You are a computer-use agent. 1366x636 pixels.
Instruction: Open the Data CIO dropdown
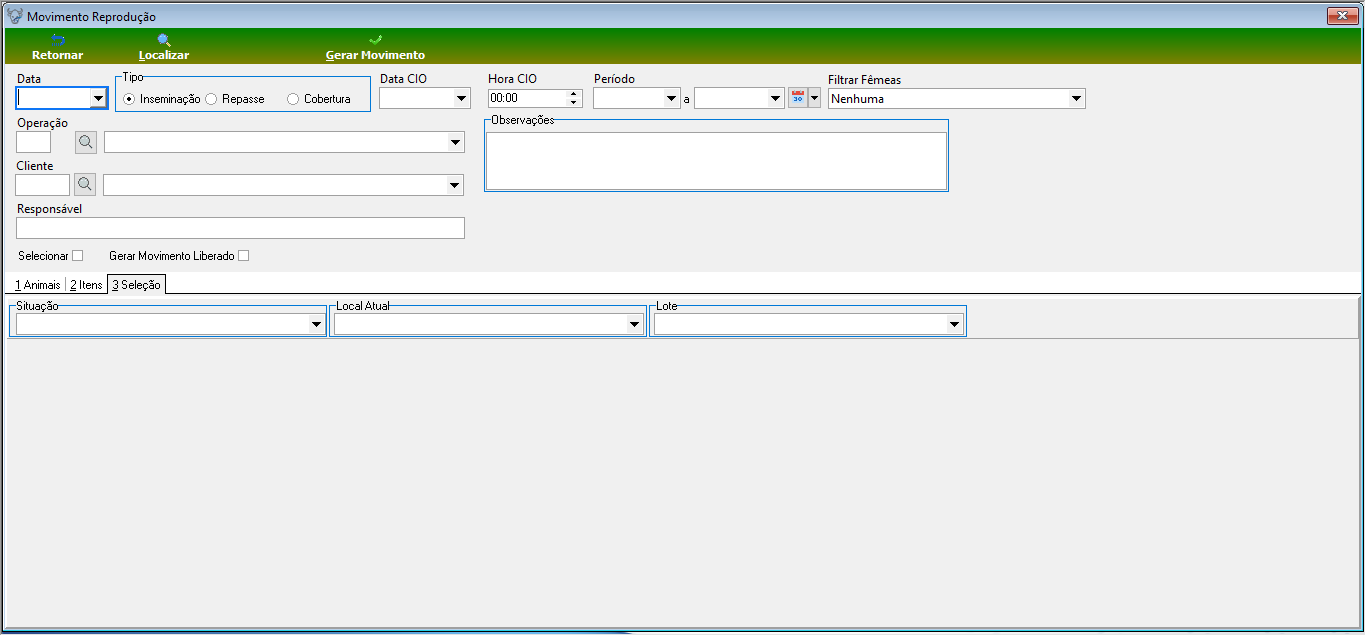pos(461,98)
